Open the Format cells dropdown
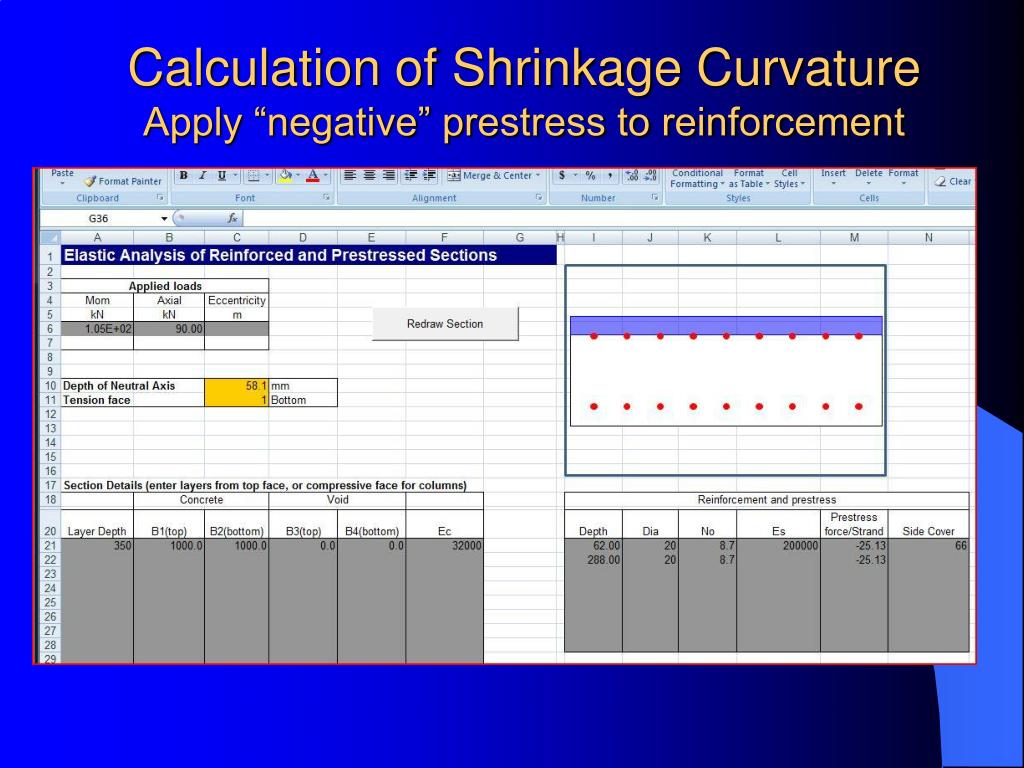Screen dimensions: 1024x768 (x=903, y=177)
